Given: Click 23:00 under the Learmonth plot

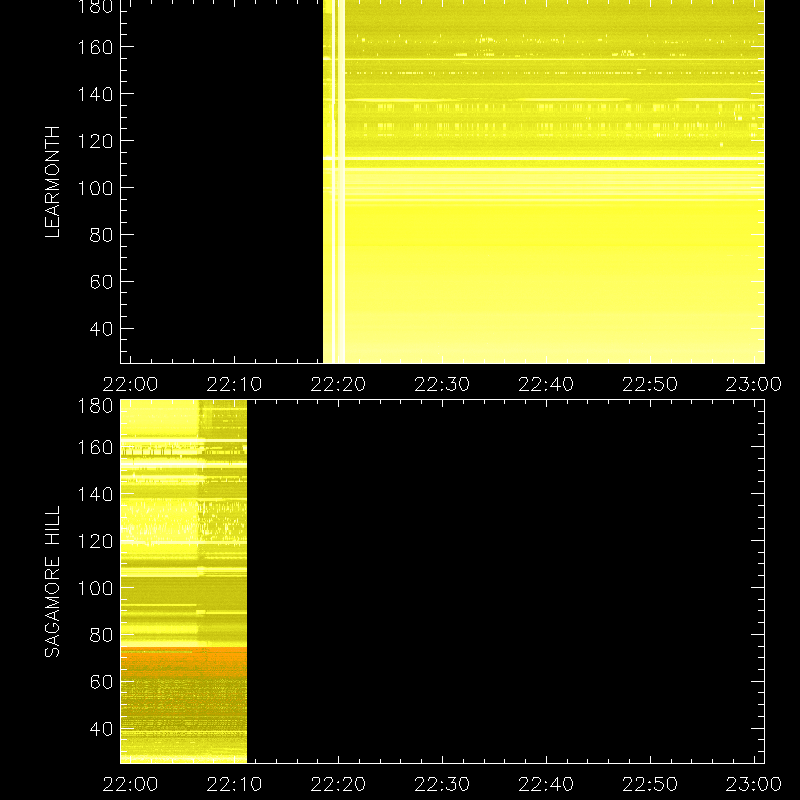Looking at the screenshot, I should [x=754, y=384].
